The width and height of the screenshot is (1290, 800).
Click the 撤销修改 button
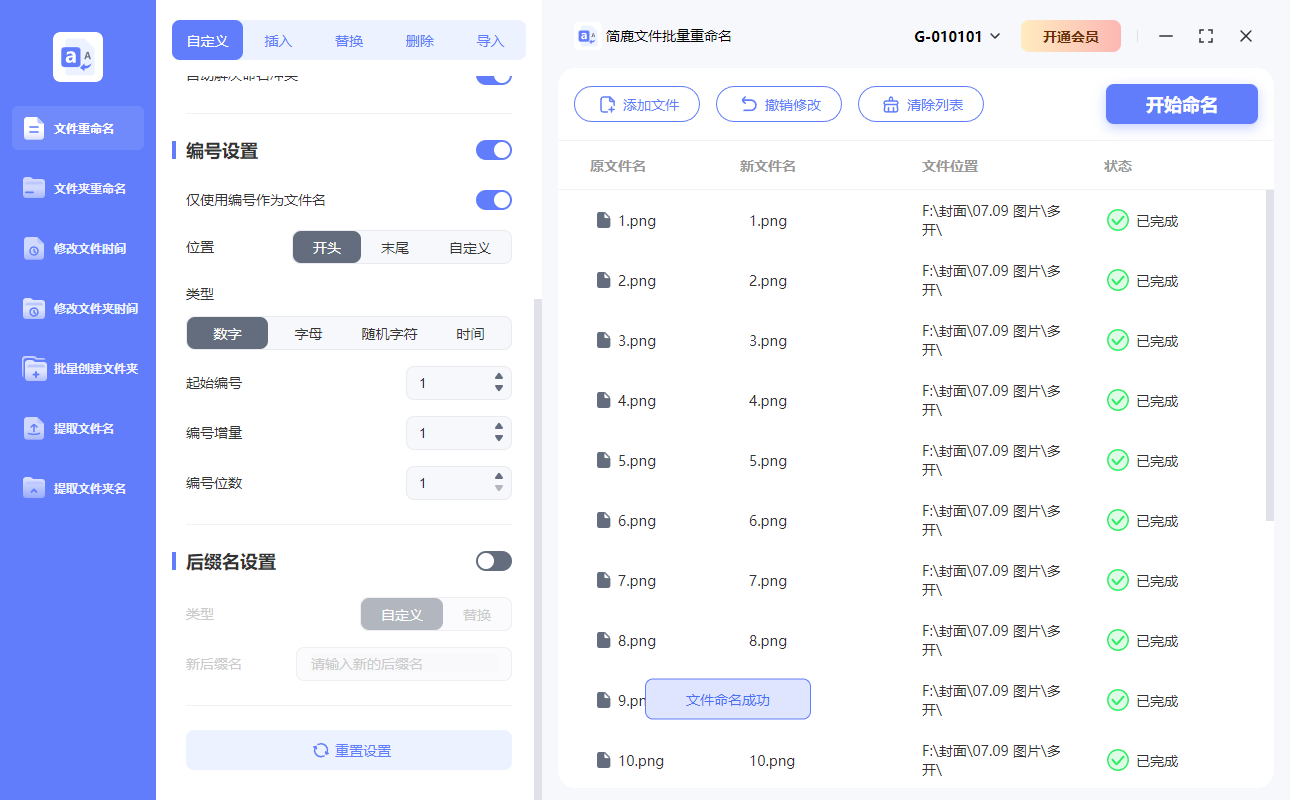click(x=779, y=104)
